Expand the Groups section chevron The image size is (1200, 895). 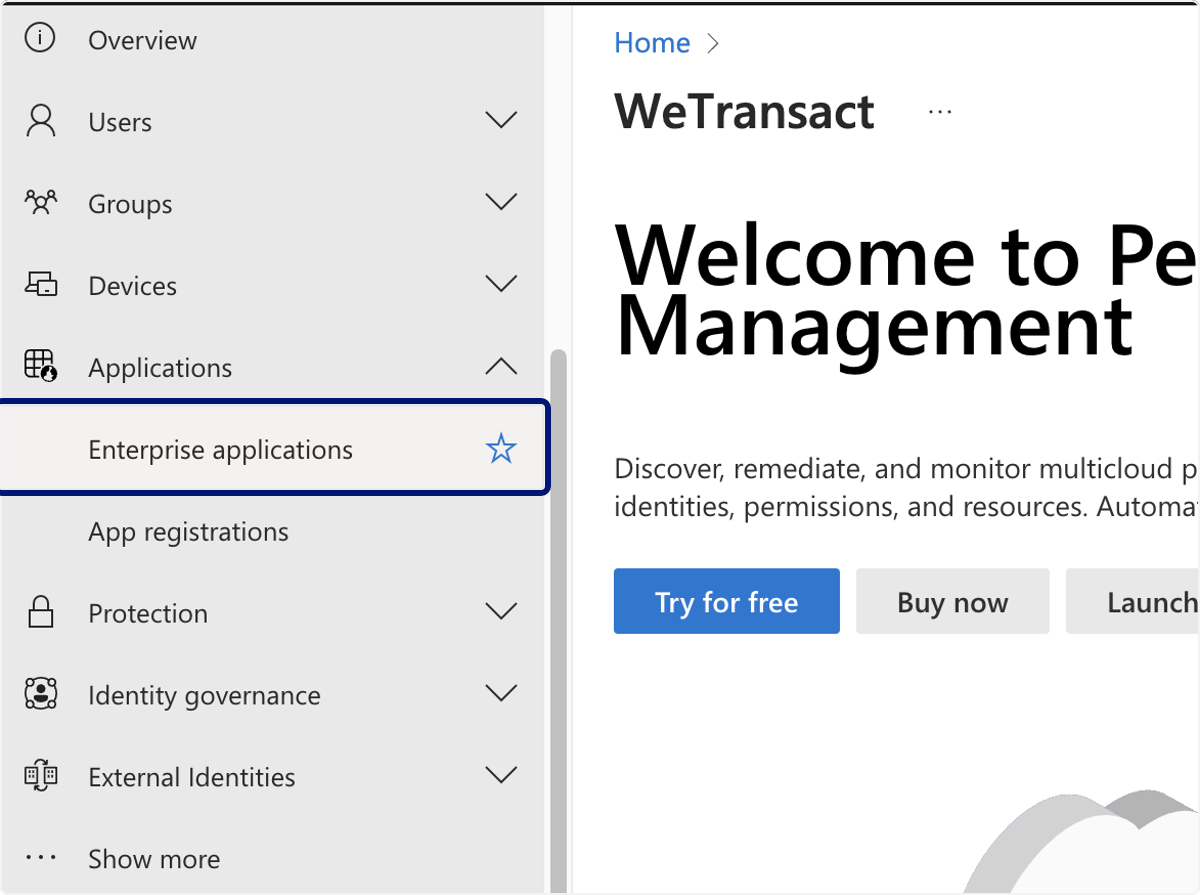point(501,203)
